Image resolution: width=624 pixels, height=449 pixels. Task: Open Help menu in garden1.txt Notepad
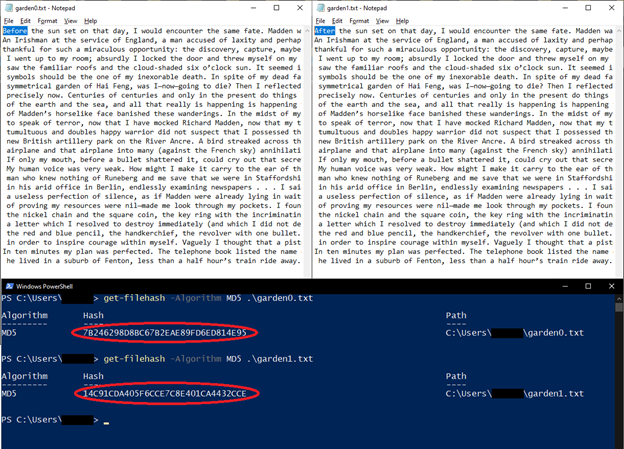click(405, 20)
